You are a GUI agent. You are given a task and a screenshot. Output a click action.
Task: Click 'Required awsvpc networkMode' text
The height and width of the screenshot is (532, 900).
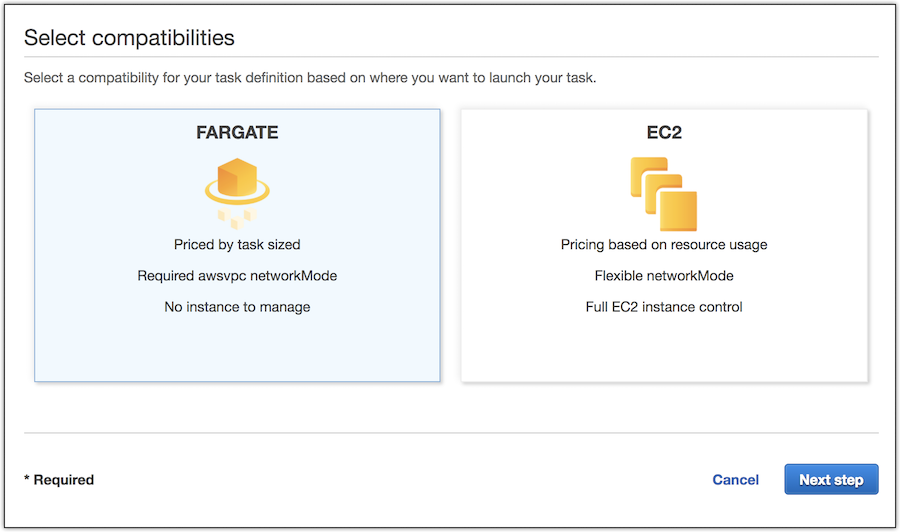[237, 276]
